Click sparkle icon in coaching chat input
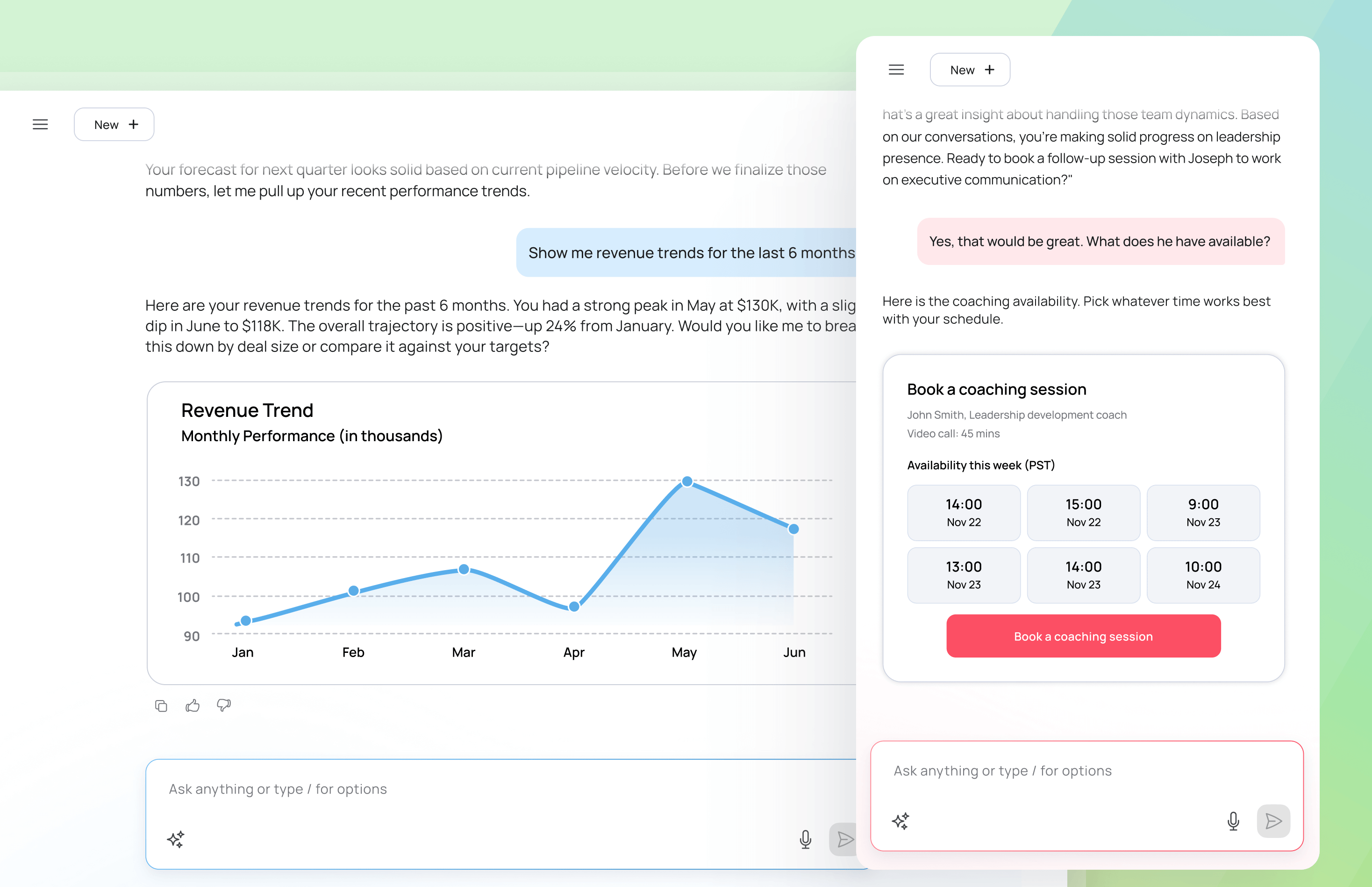 tap(900, 821)
